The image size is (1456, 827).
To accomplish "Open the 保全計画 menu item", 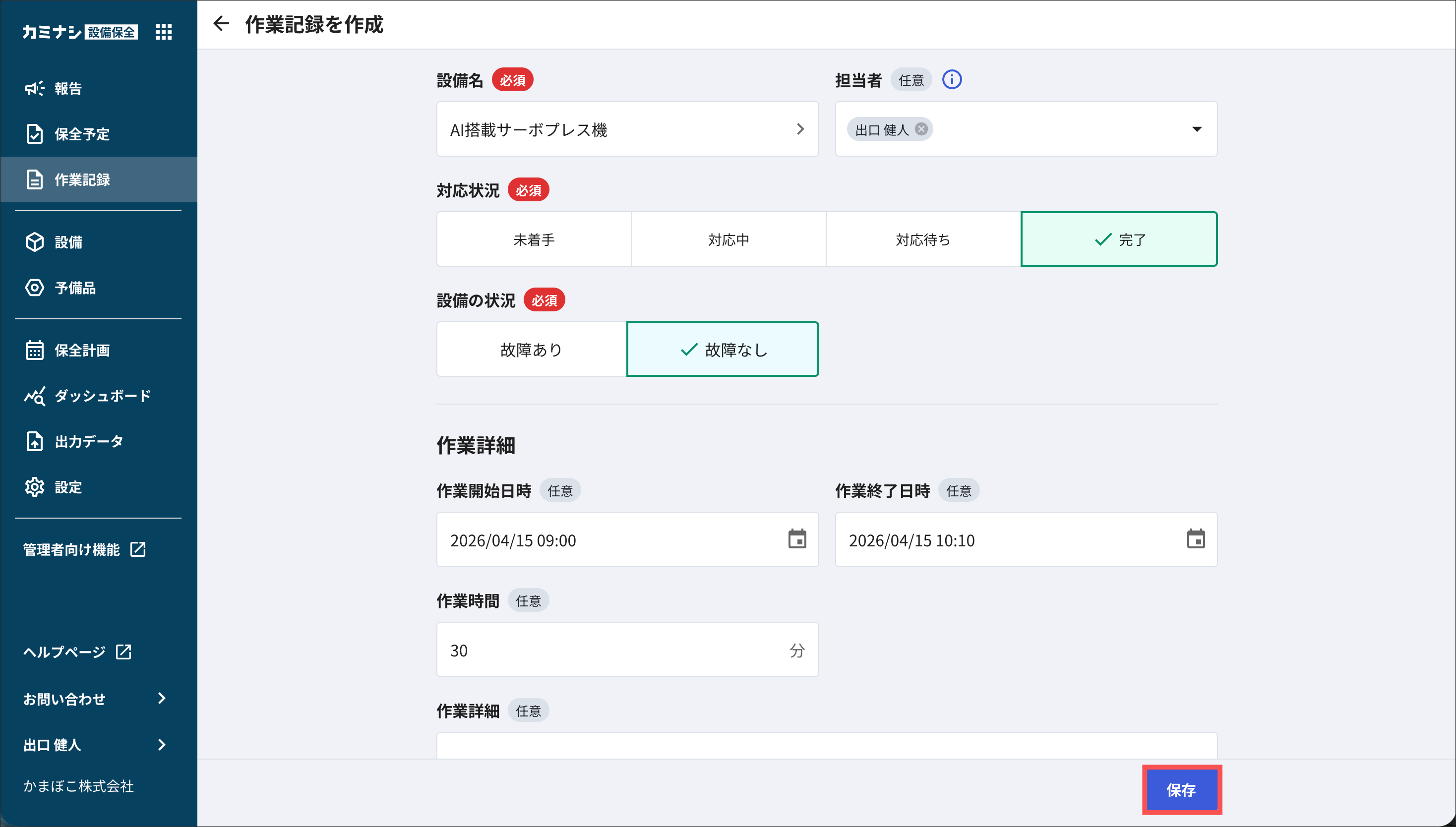I will click(x=82, y=350).
